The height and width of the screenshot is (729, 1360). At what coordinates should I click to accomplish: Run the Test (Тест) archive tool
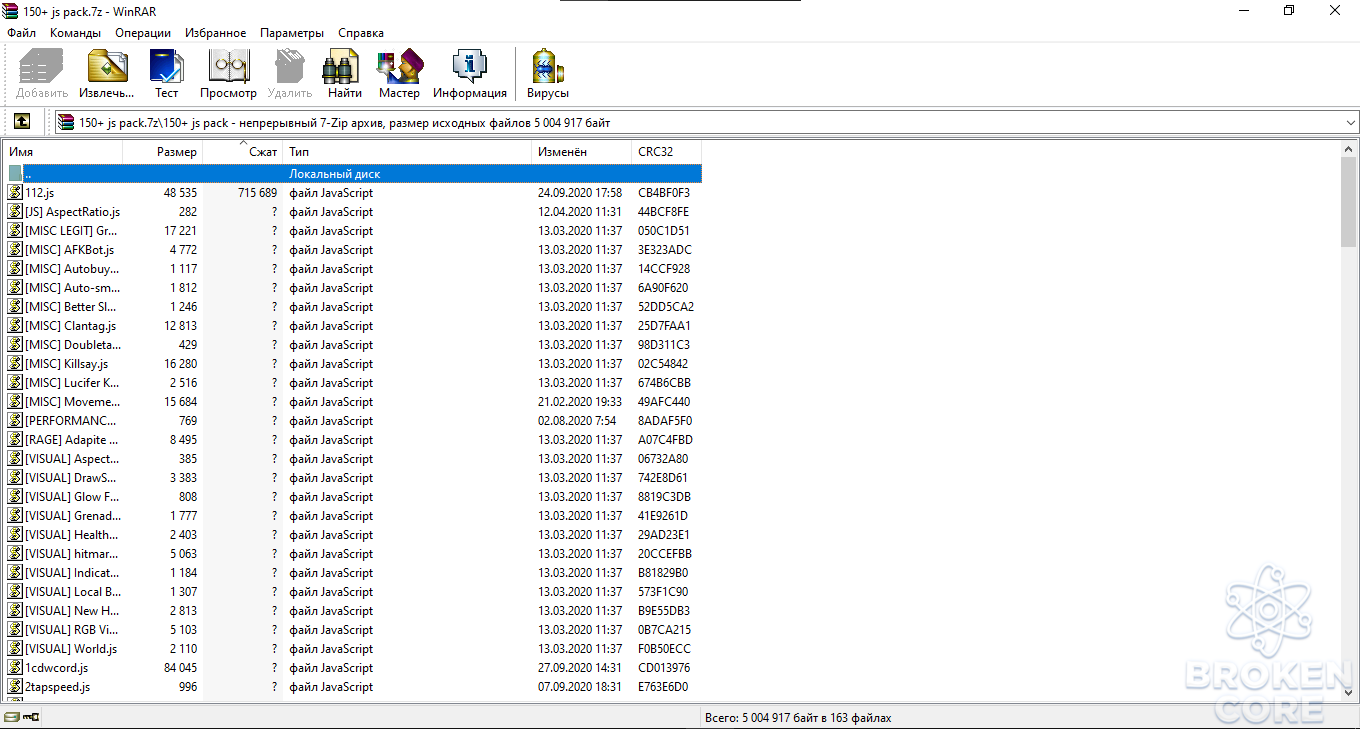(x=166, y=74)
